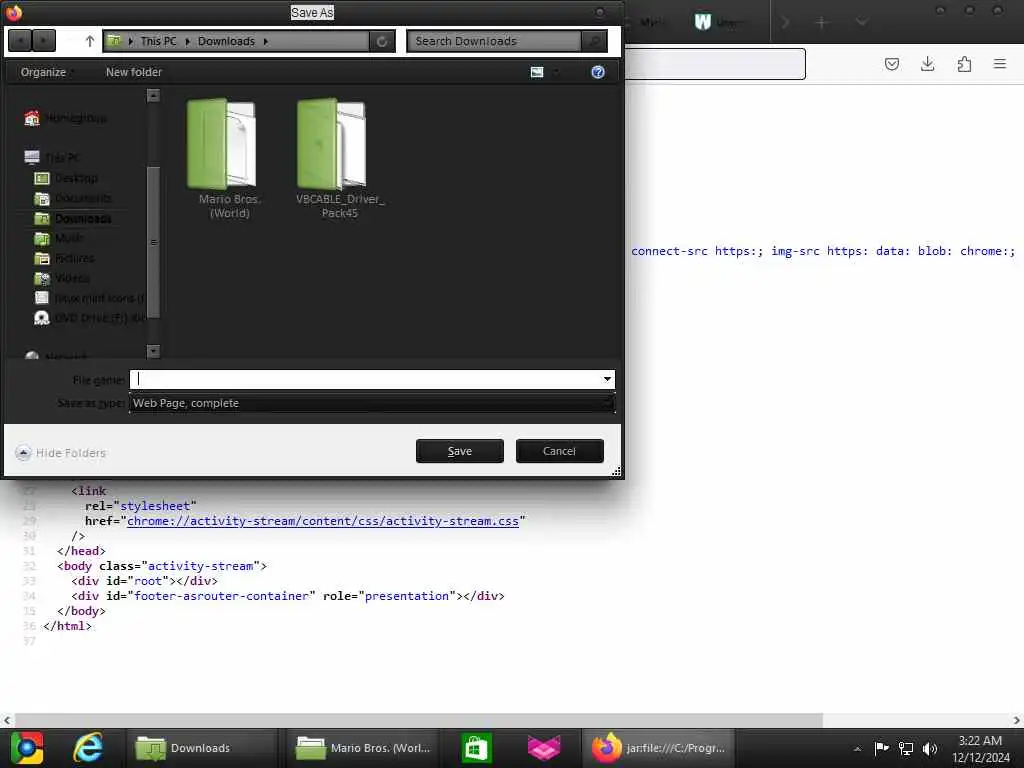Click the horizontal scrollbar left arrow

coord(7,720)
